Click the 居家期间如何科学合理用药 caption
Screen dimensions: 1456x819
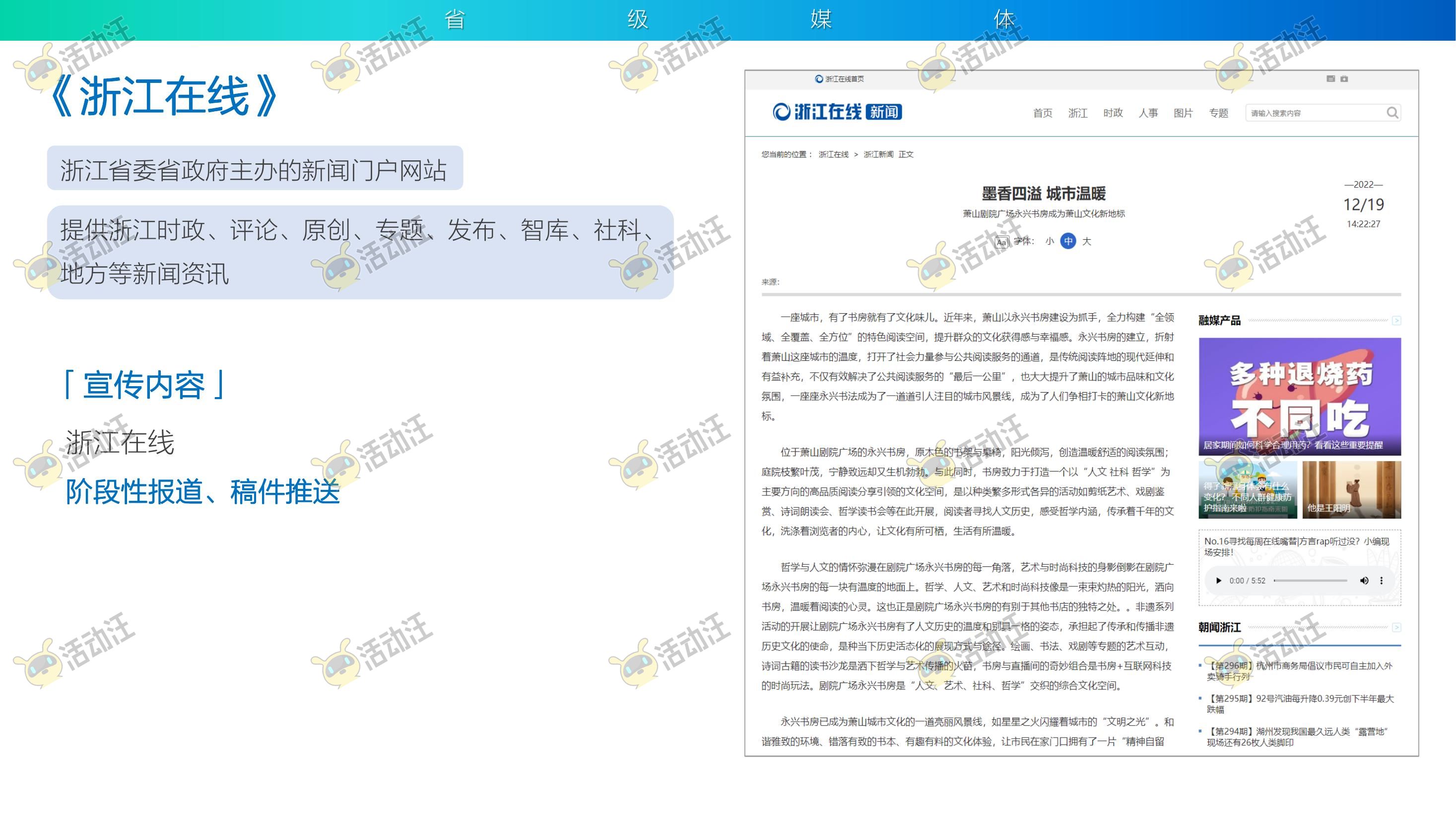tap(1293, 445)
